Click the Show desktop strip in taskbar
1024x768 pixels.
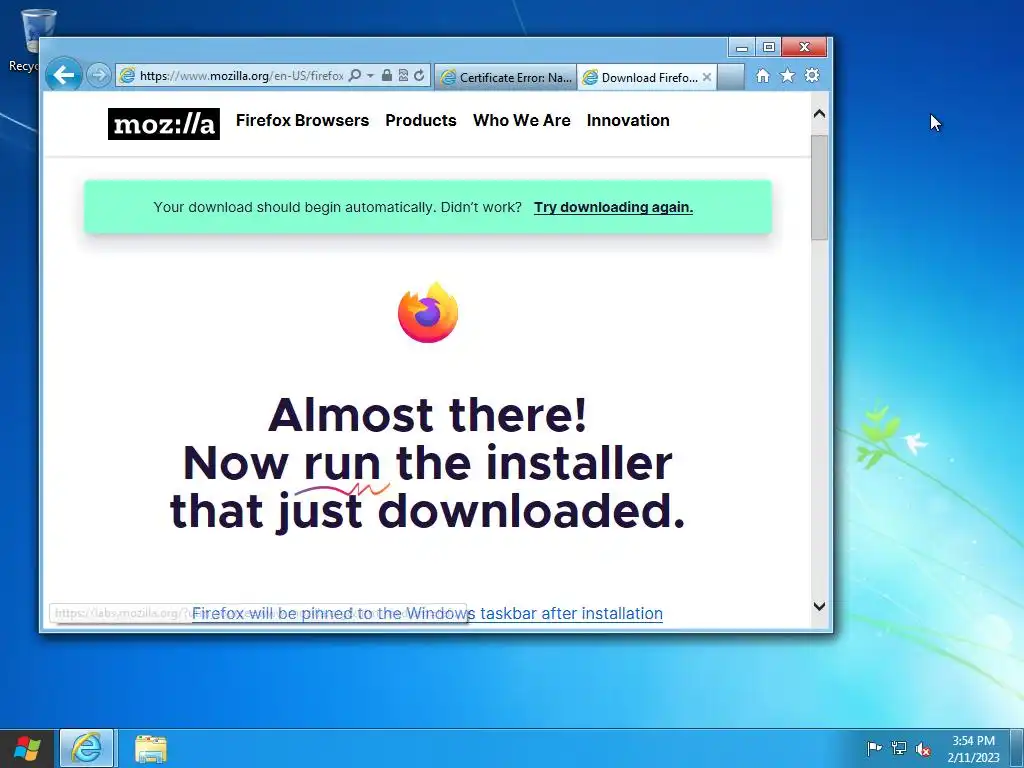tap(1019, 748)
